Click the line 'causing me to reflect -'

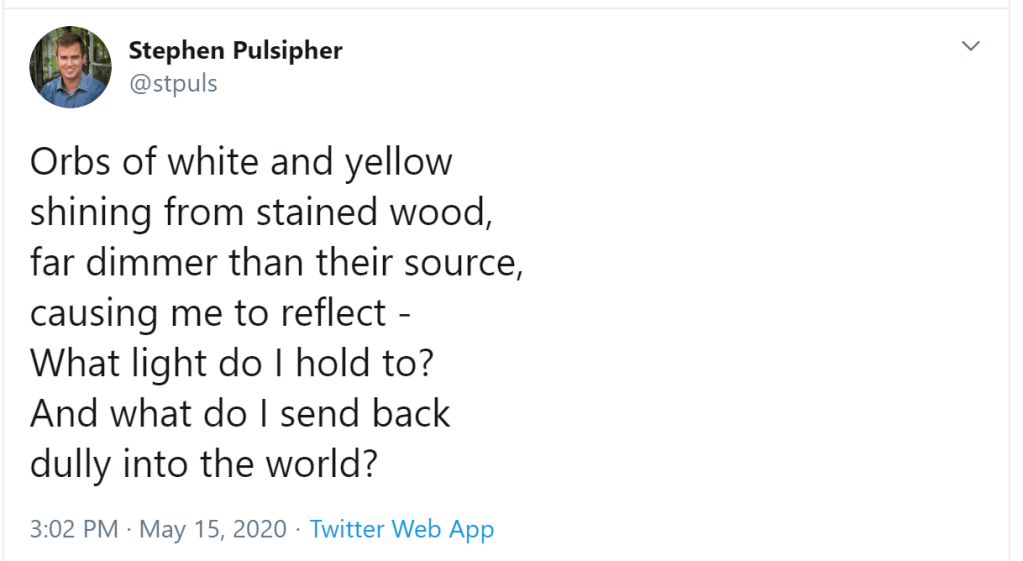point(220,313)
